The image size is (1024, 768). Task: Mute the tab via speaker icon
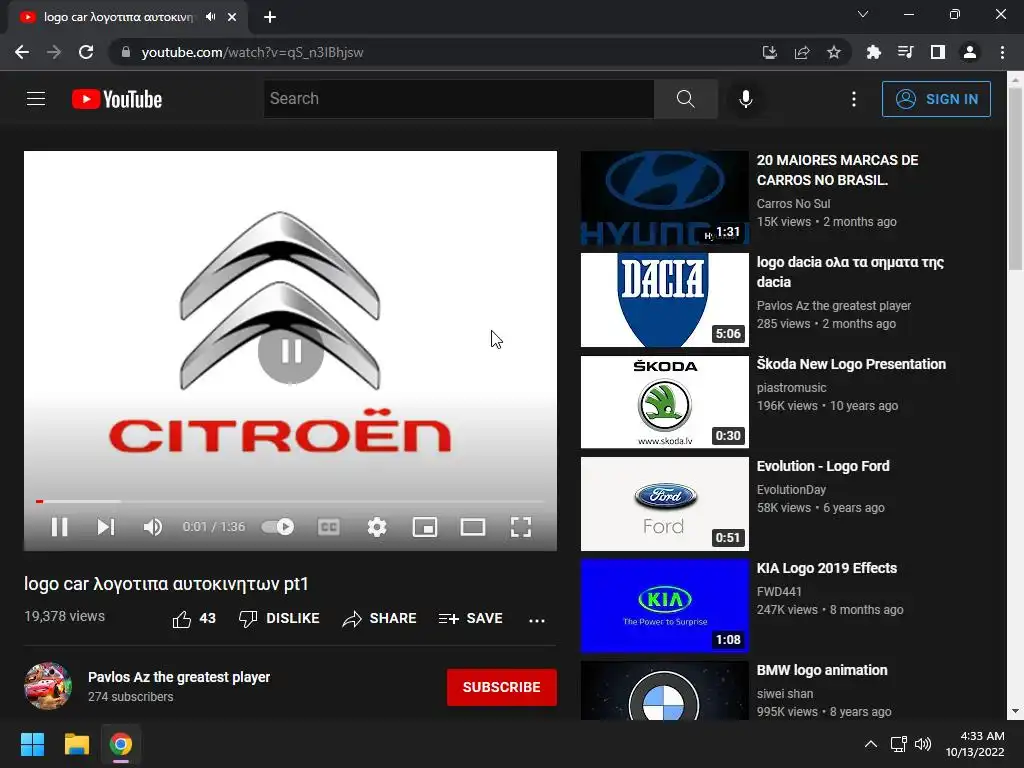(210, 17)
